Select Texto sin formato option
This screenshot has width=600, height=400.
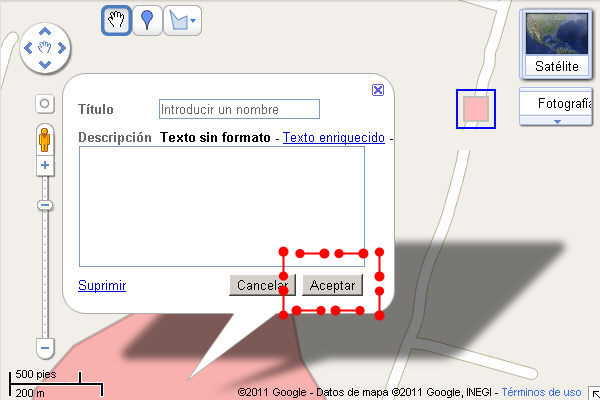(x=215, y=137)
